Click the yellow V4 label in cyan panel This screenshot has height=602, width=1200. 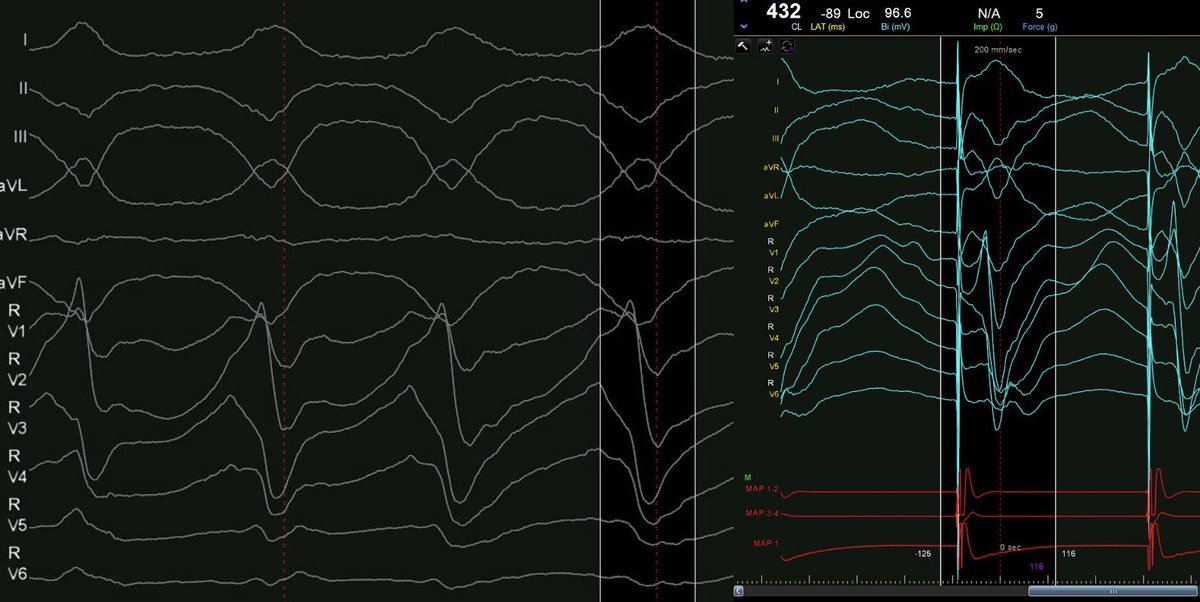coord(773,338)
